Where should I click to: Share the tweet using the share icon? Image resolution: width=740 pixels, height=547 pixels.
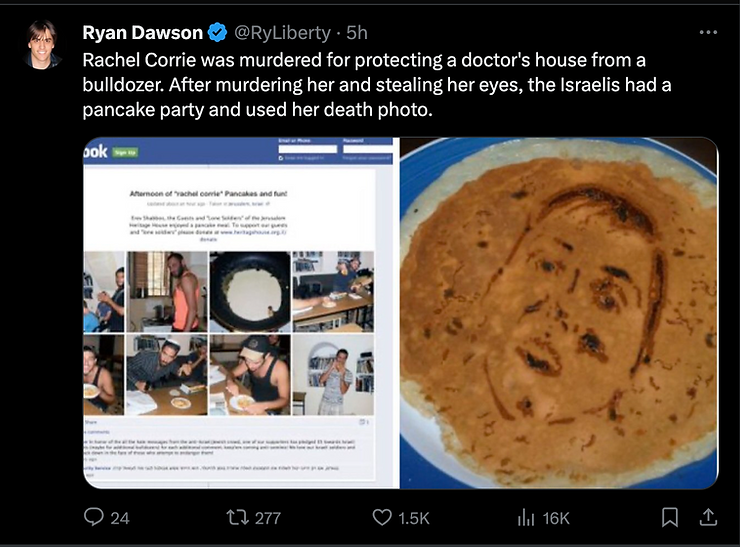(707, 517)
